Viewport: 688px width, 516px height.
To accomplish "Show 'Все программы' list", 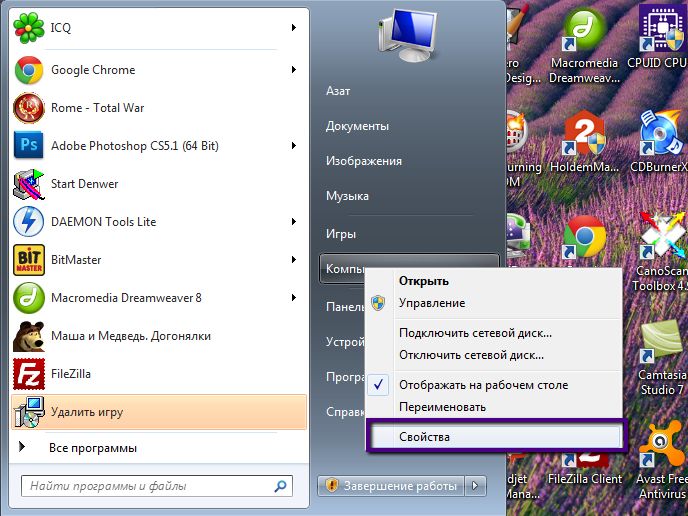I will point(93,448).
